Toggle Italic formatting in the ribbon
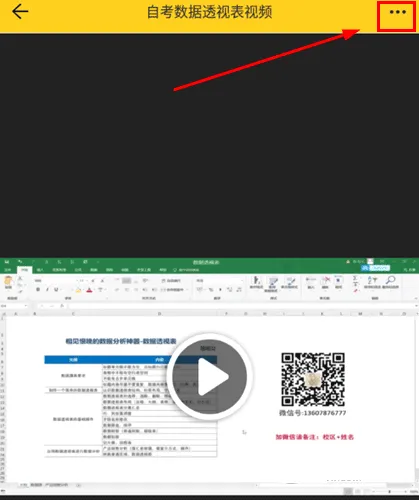Image resolution: width=419 pixels, height=500 pixels. [x=47, y=290]
